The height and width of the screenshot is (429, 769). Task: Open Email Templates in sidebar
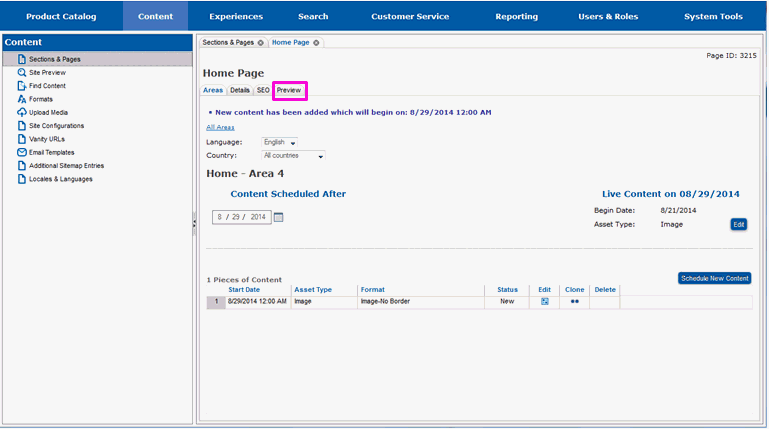pos(51,152)
